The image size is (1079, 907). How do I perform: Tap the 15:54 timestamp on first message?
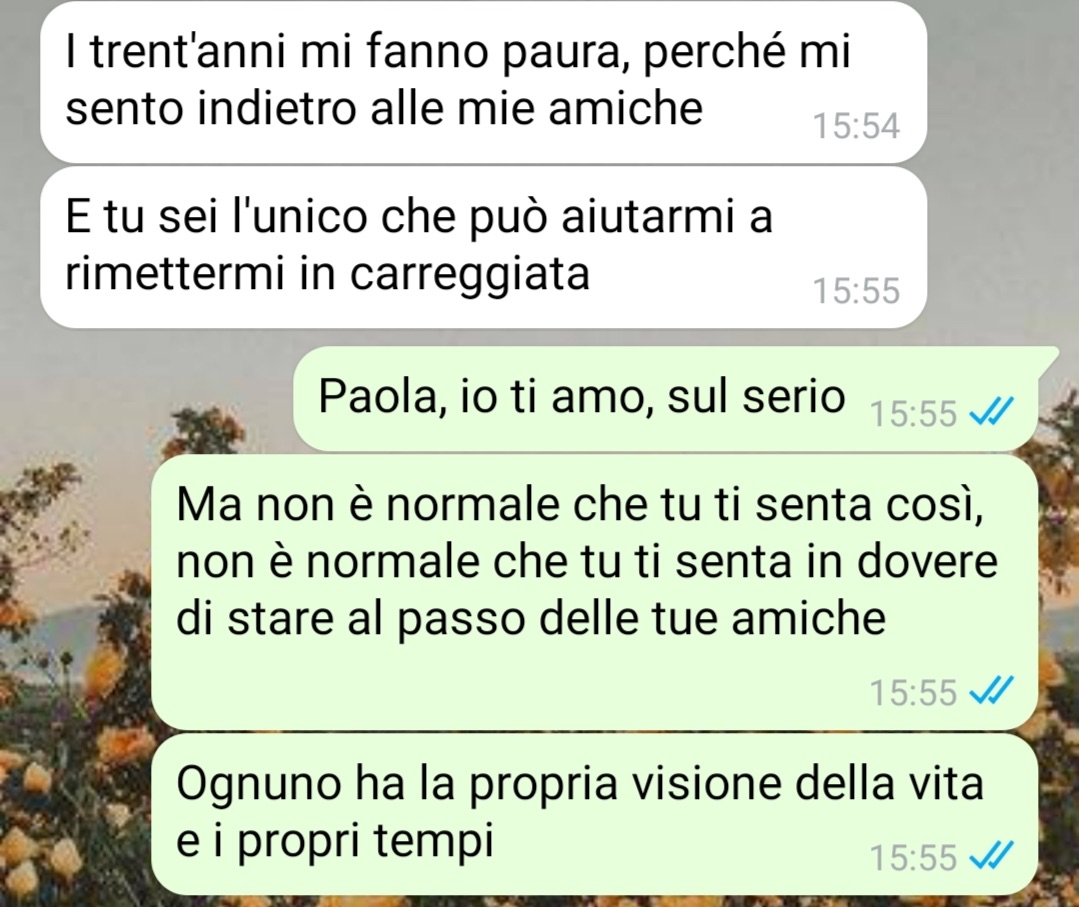pos(855,126)
